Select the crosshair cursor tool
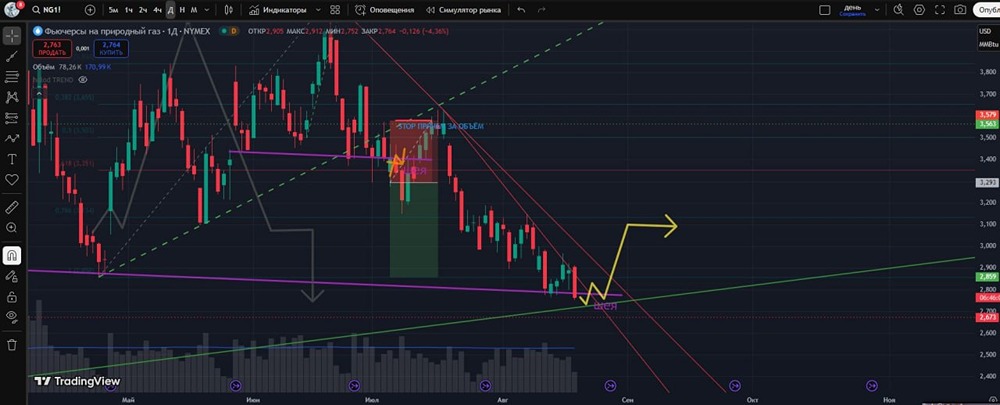Screen dimensions: 1000x405 click(11, 35)
